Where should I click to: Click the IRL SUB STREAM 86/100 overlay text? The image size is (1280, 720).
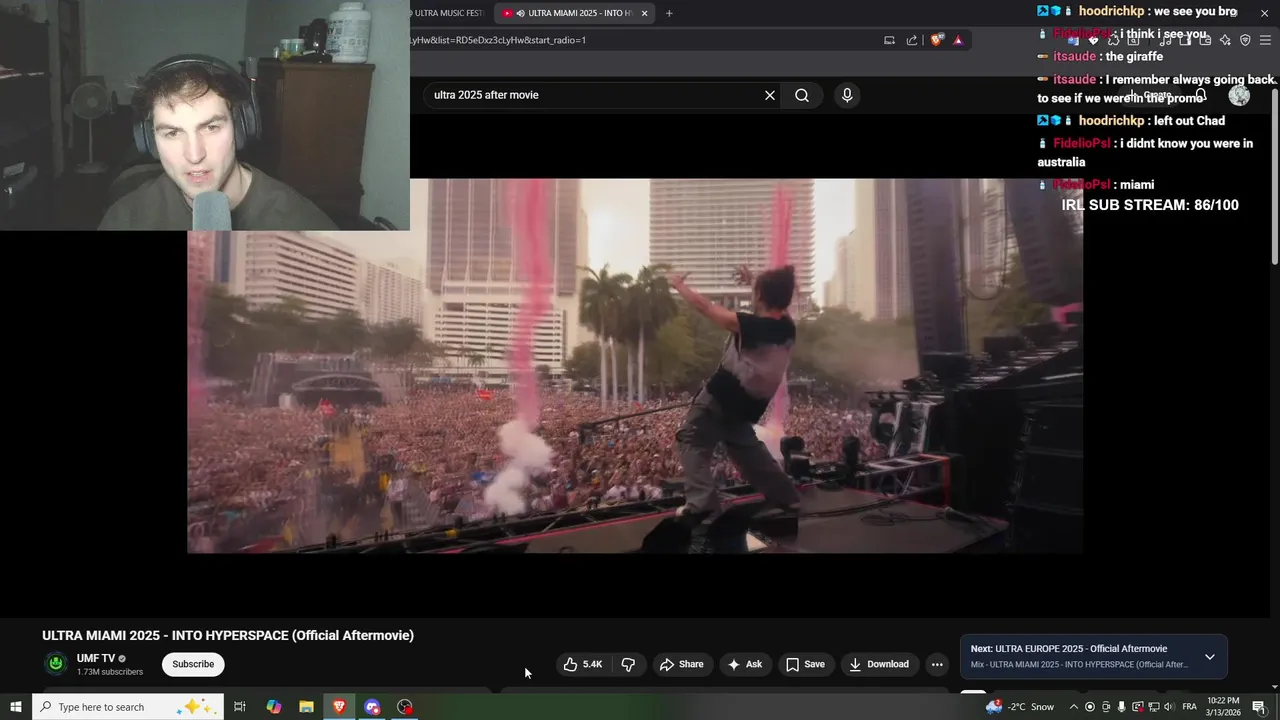[1150, 205]
